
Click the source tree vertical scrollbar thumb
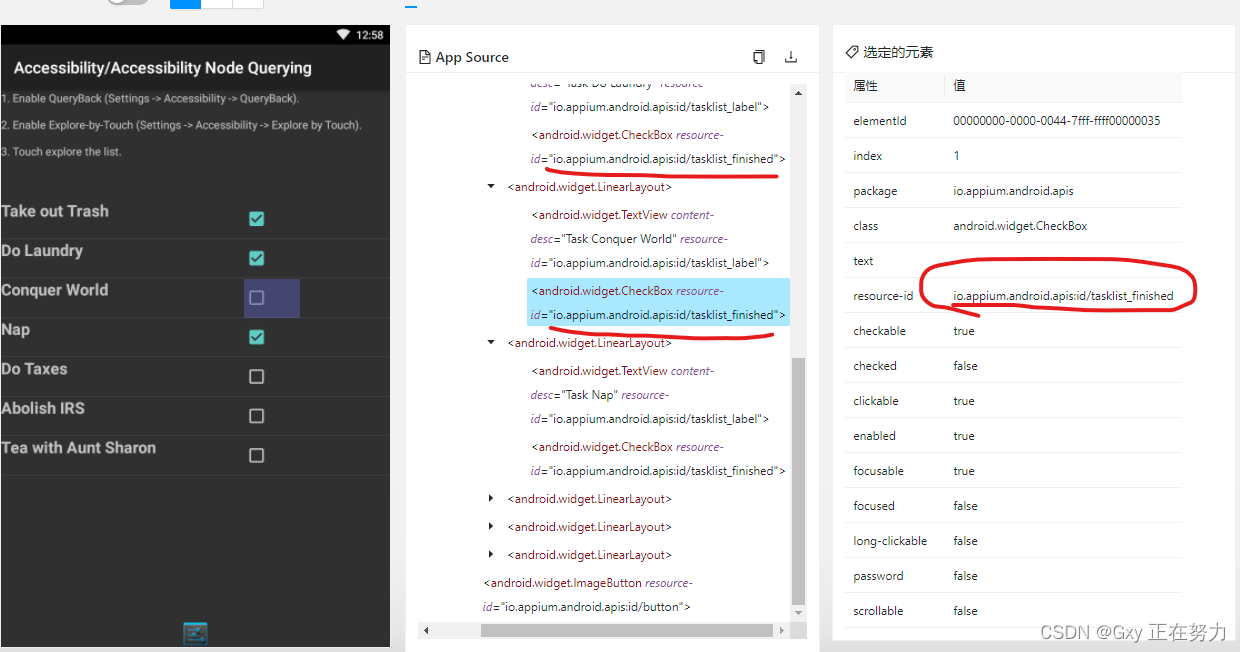pos(798,480)
